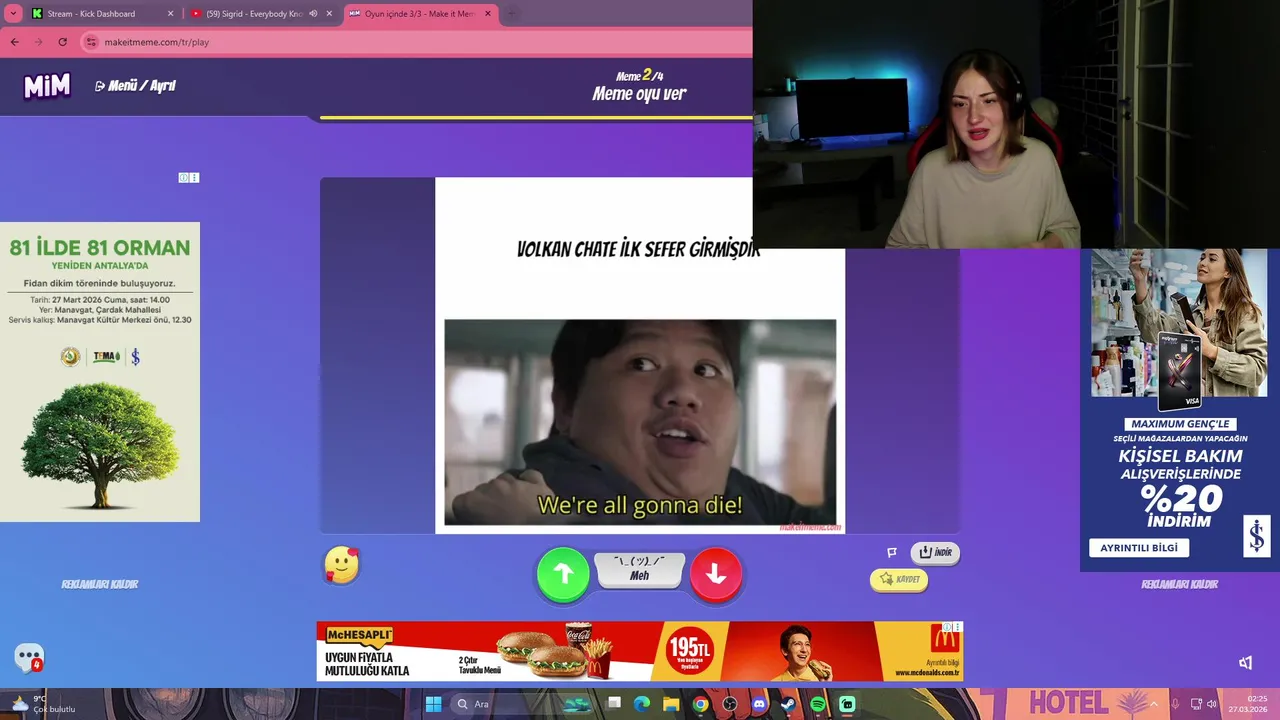Open the McDonald's banner ad
The image size is (1280, 720).
(x=640, y=651)
